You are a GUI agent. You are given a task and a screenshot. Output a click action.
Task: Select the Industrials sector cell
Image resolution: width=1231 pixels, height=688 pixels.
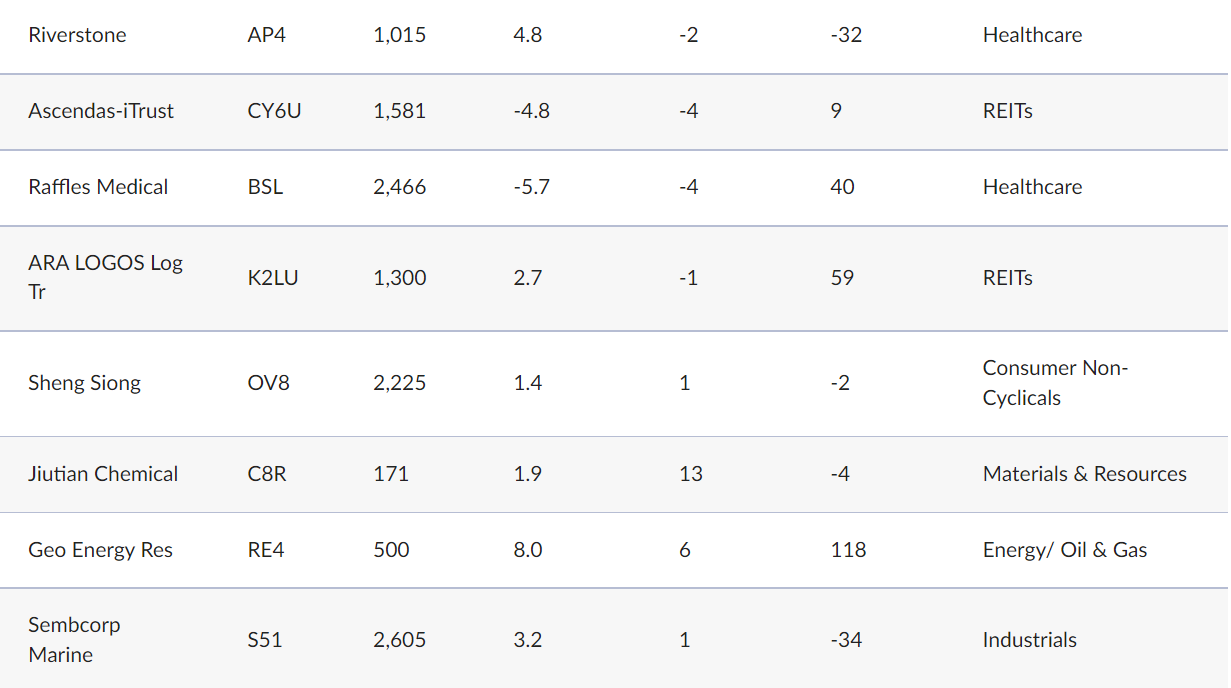click(1029, 640)
